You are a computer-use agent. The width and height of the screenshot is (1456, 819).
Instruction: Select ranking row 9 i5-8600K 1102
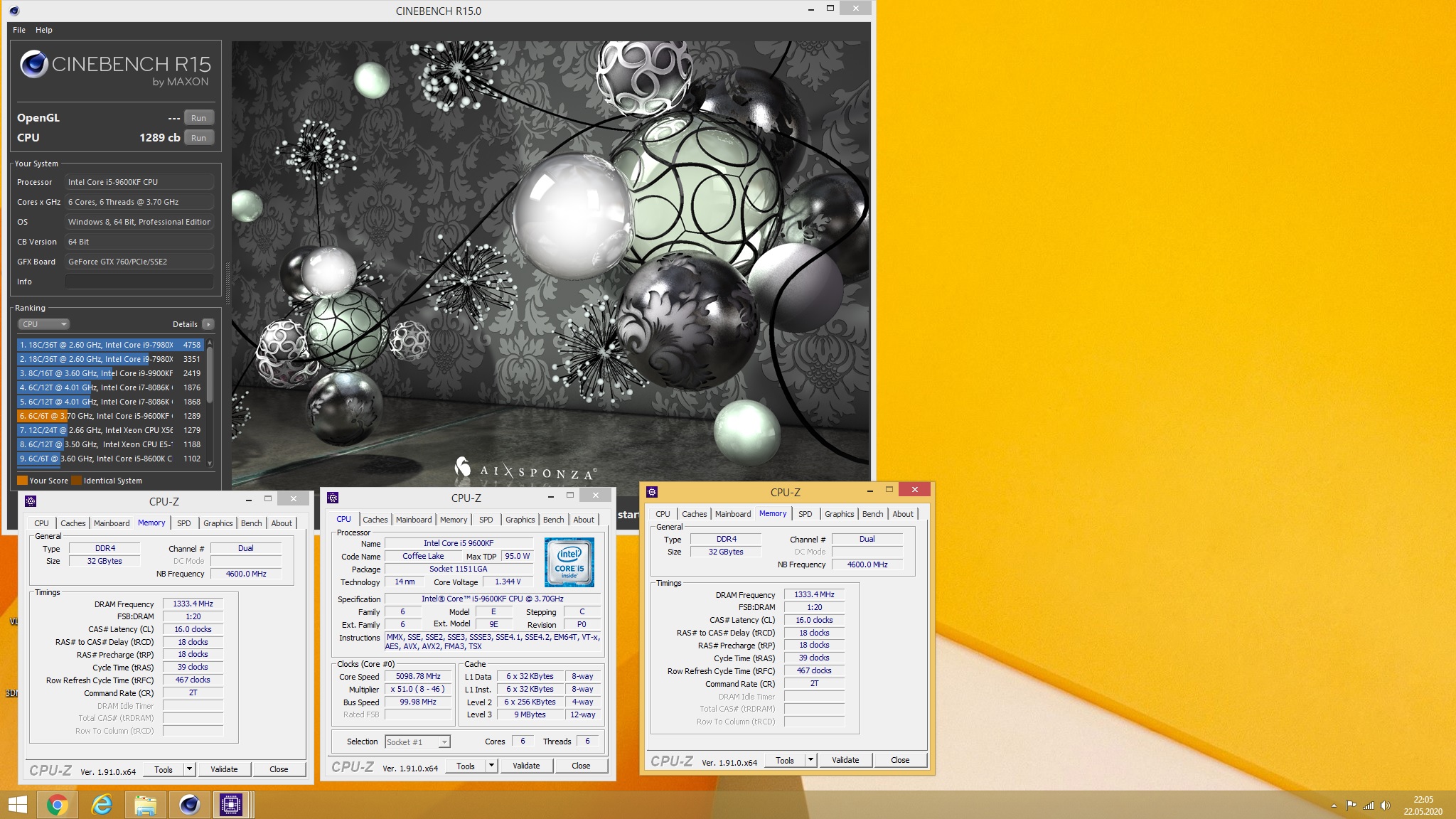110,459
